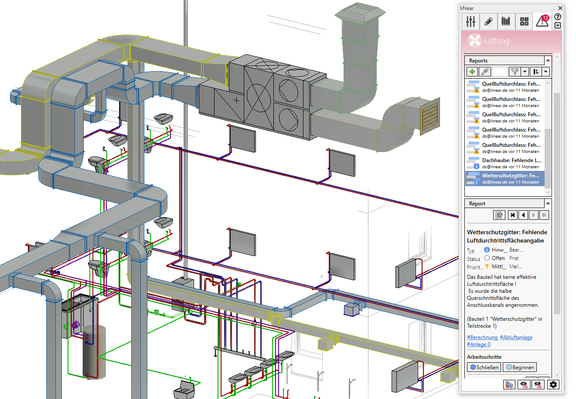Screen dimensions: 576x399
Task: Open the filter funnel dropdown arrow
Action: click(525, 72)
